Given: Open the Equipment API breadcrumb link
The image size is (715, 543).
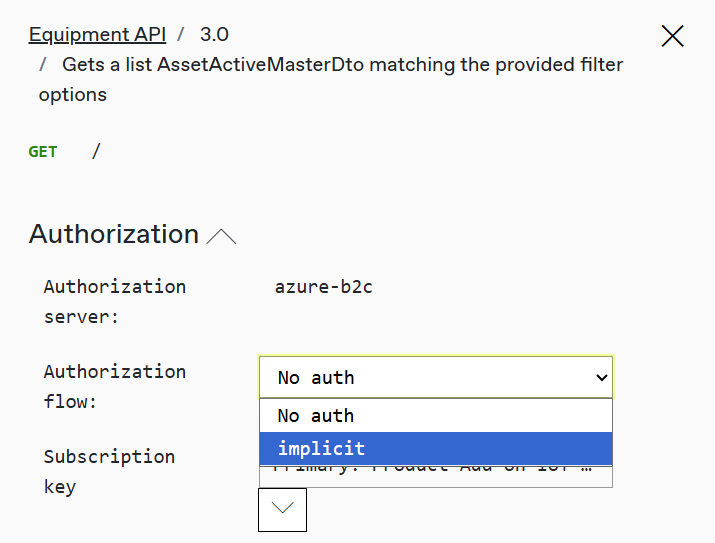Looking at the screenshot, I should [97, 34].
